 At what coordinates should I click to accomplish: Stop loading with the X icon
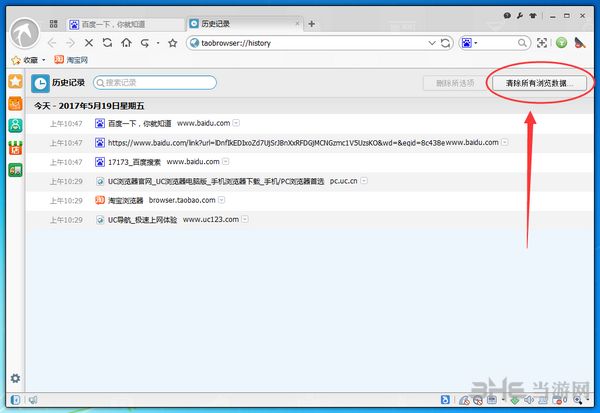(88, 43)
